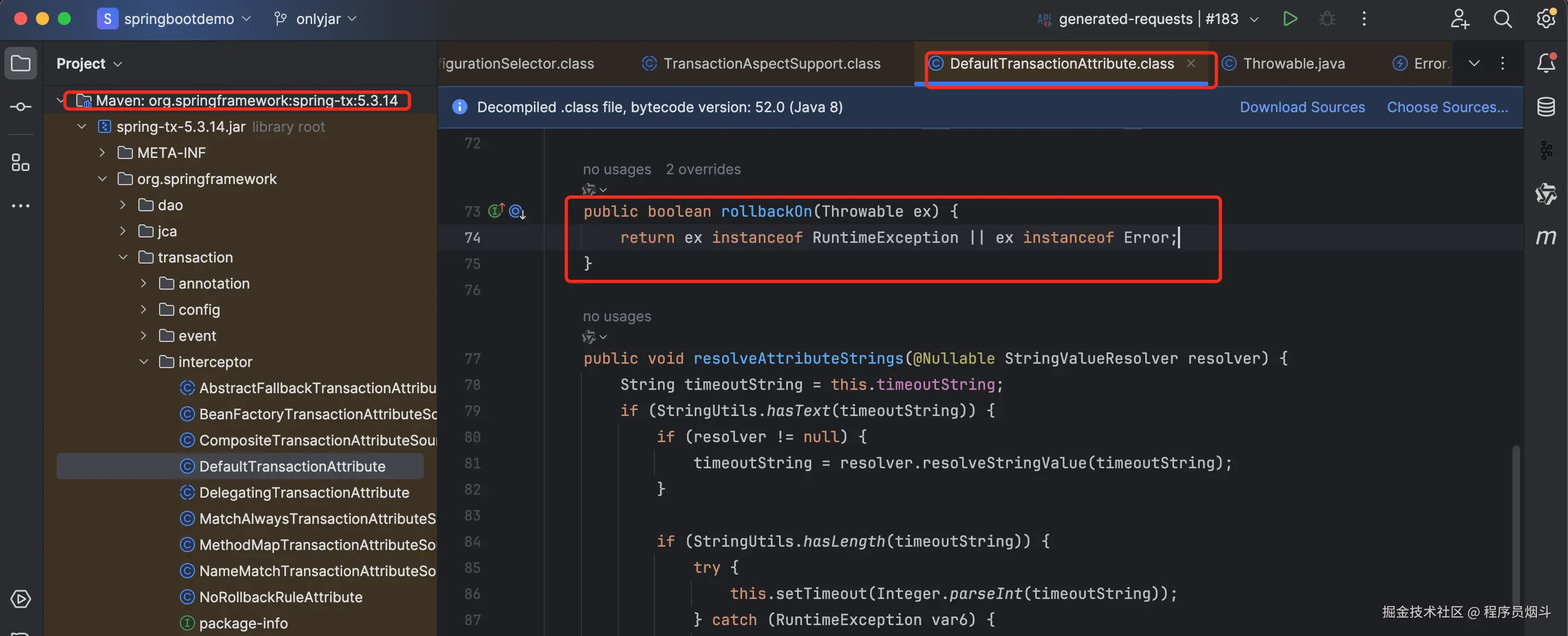
Task: Open the Database tool window
Action: pyautogui.click(x=1546, y=107)
